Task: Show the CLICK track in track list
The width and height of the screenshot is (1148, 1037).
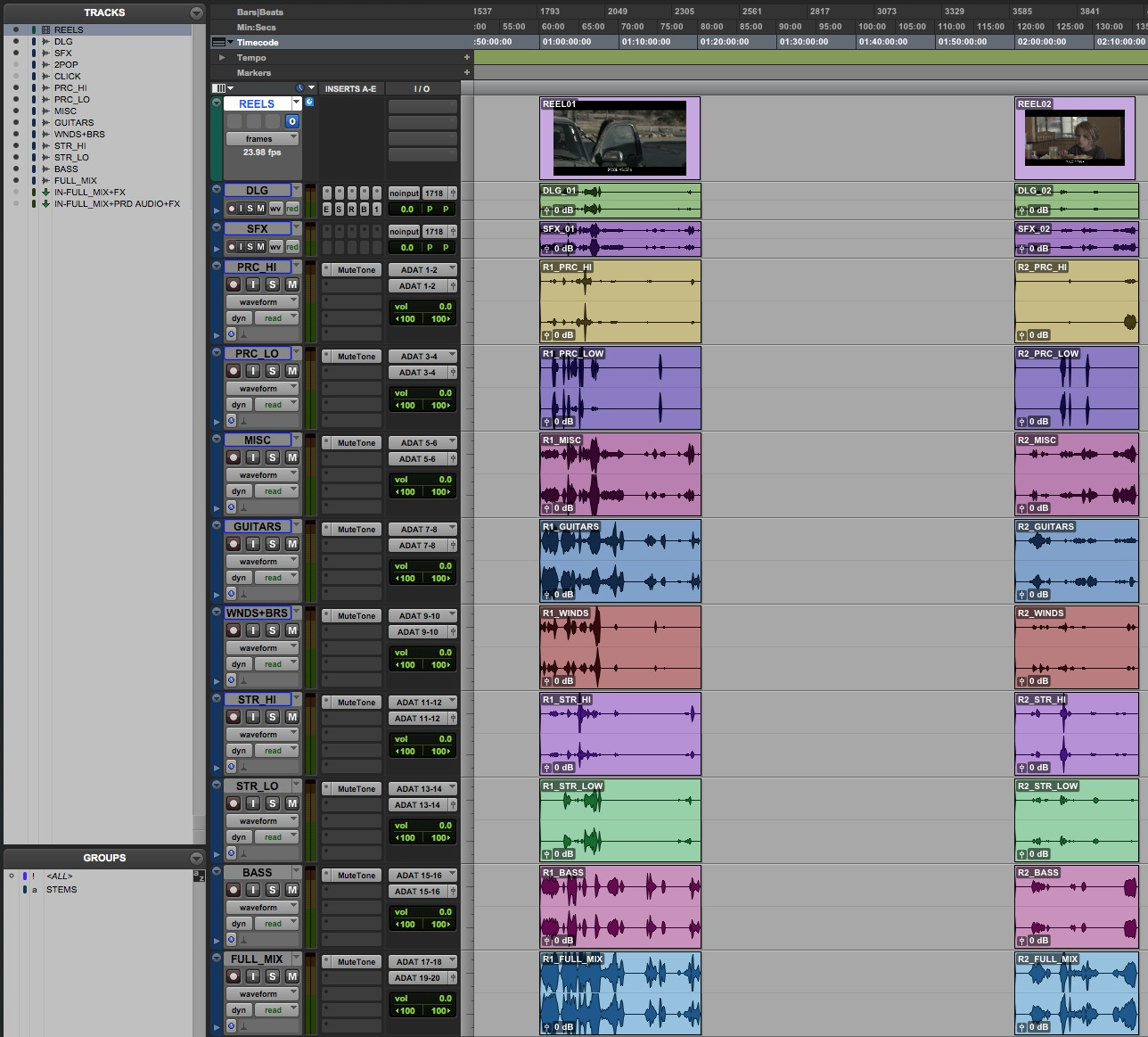Action: point(15,77)
